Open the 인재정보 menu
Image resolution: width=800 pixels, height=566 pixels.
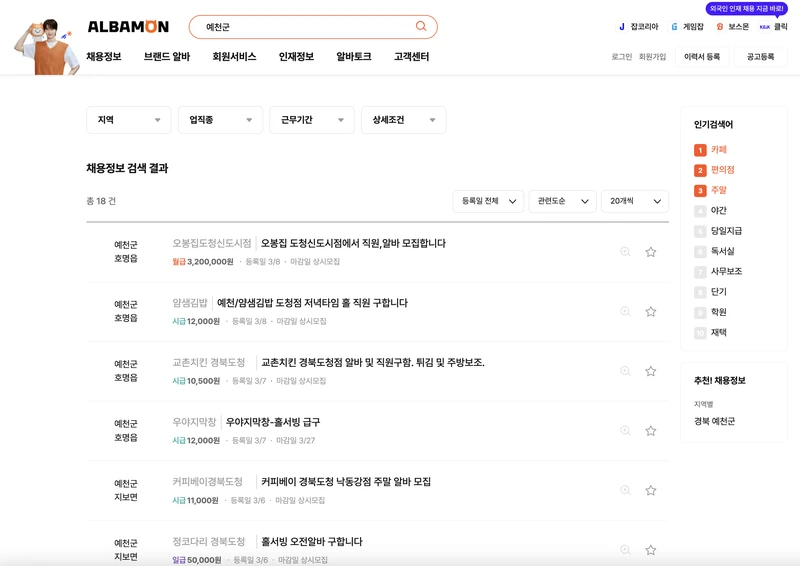[296, 57]
